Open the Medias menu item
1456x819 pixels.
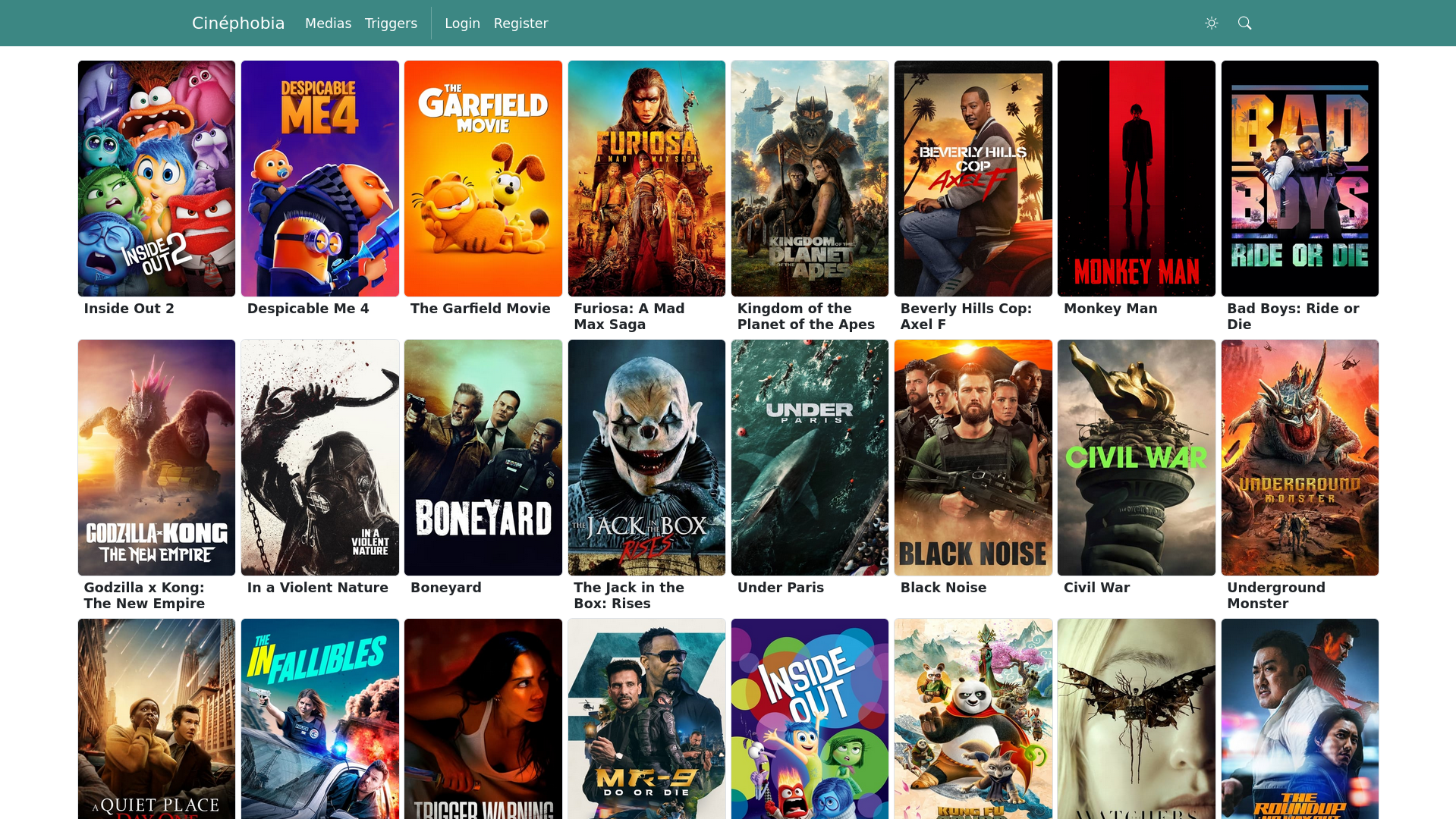[328, 24]
